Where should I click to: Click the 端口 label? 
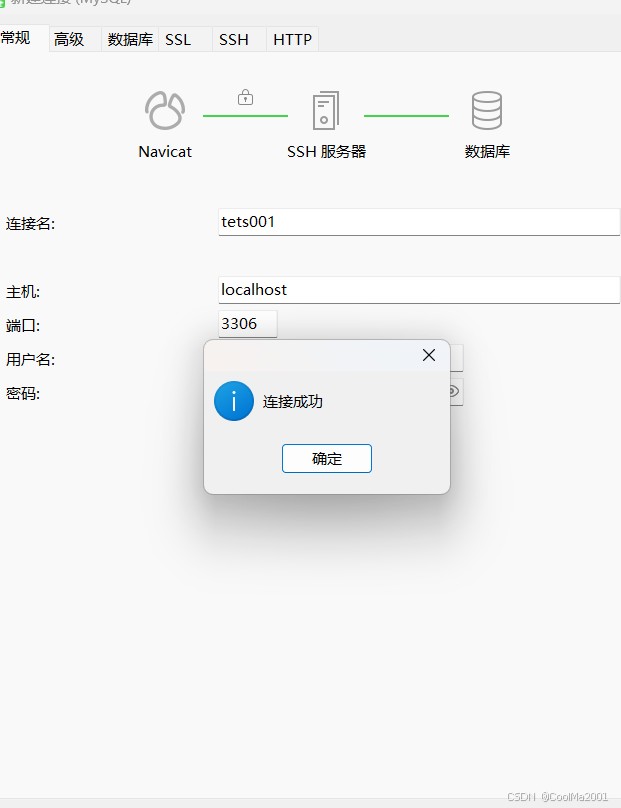tap(23, 326)
